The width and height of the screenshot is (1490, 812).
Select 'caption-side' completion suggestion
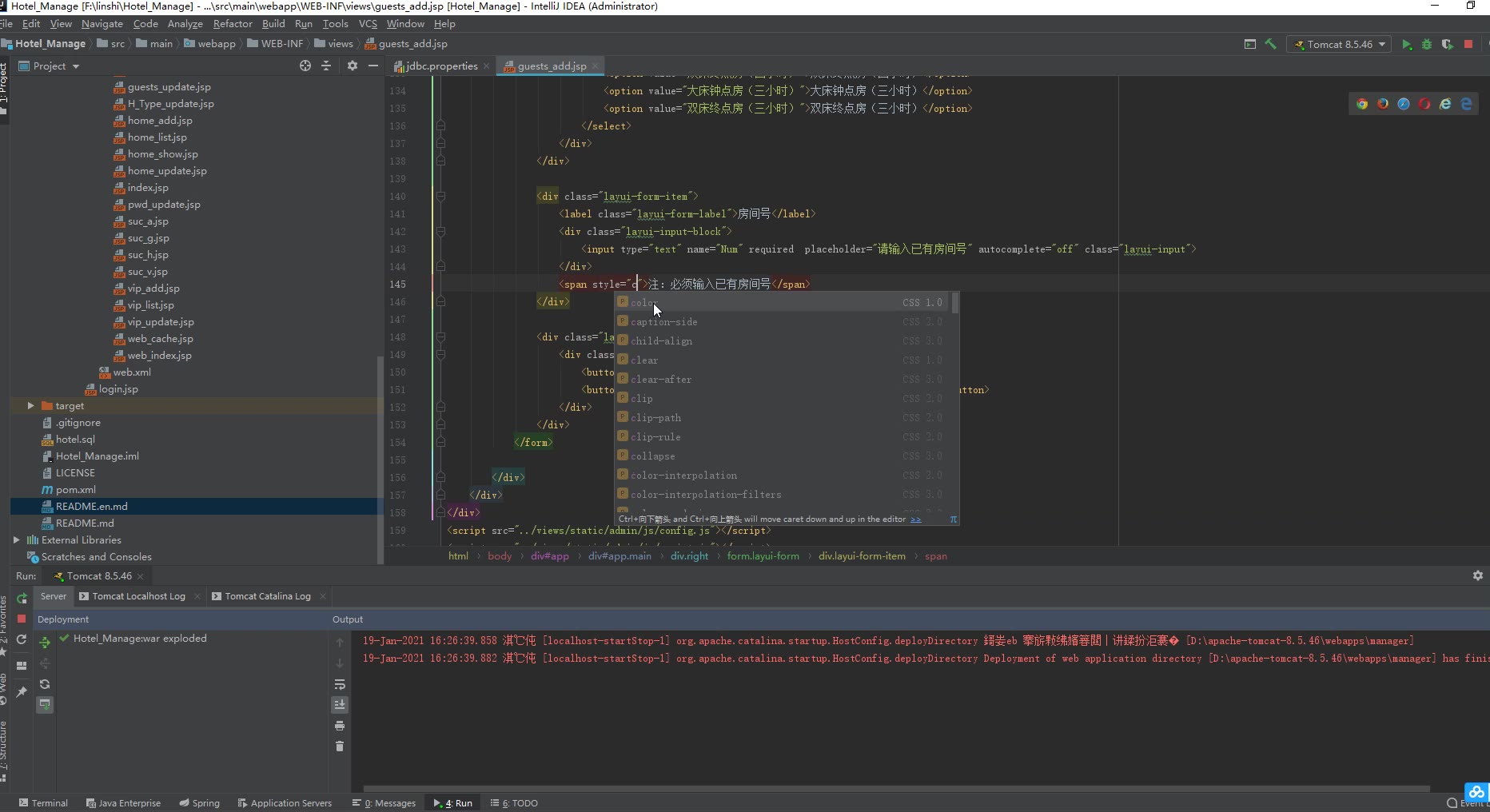[783, 322]
